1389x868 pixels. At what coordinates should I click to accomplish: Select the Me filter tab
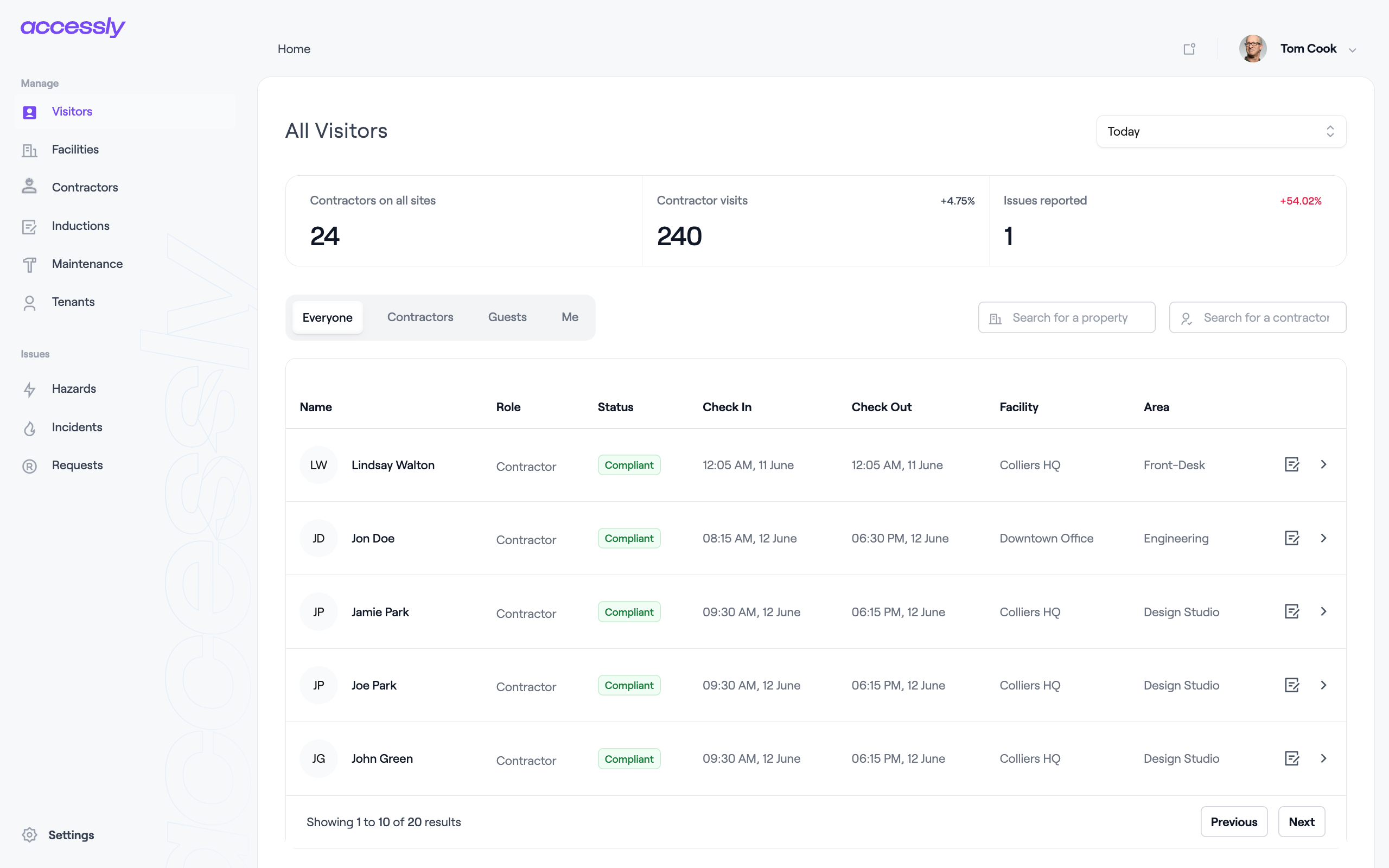tap(569, 317)
